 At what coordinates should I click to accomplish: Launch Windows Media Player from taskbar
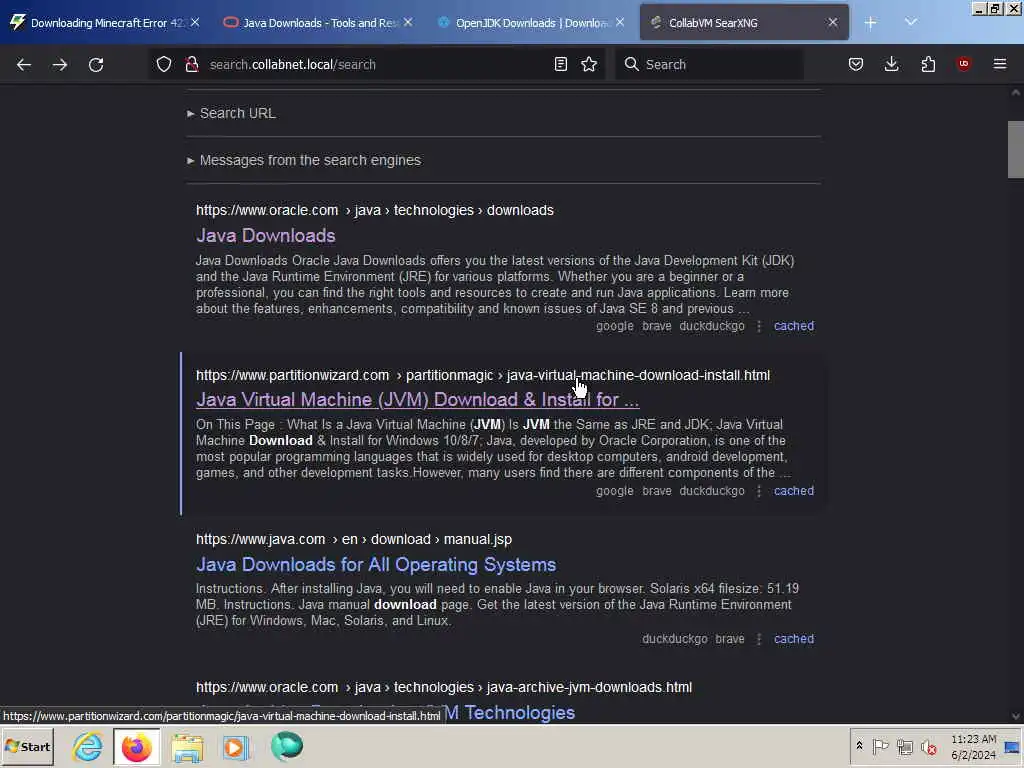click(236, 747)
